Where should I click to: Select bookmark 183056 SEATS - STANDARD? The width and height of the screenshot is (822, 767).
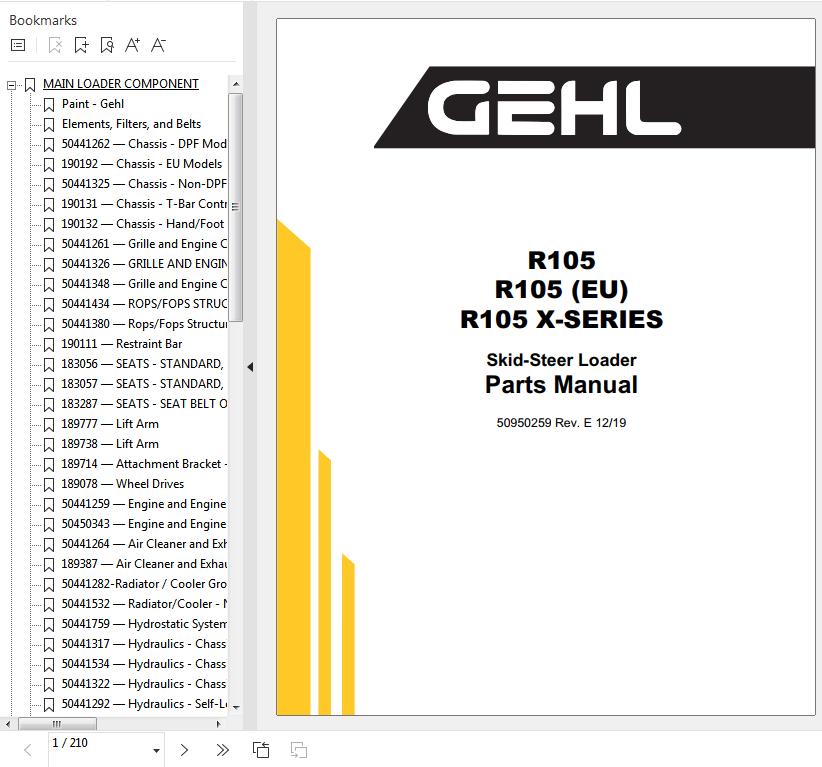pos(143,364)
